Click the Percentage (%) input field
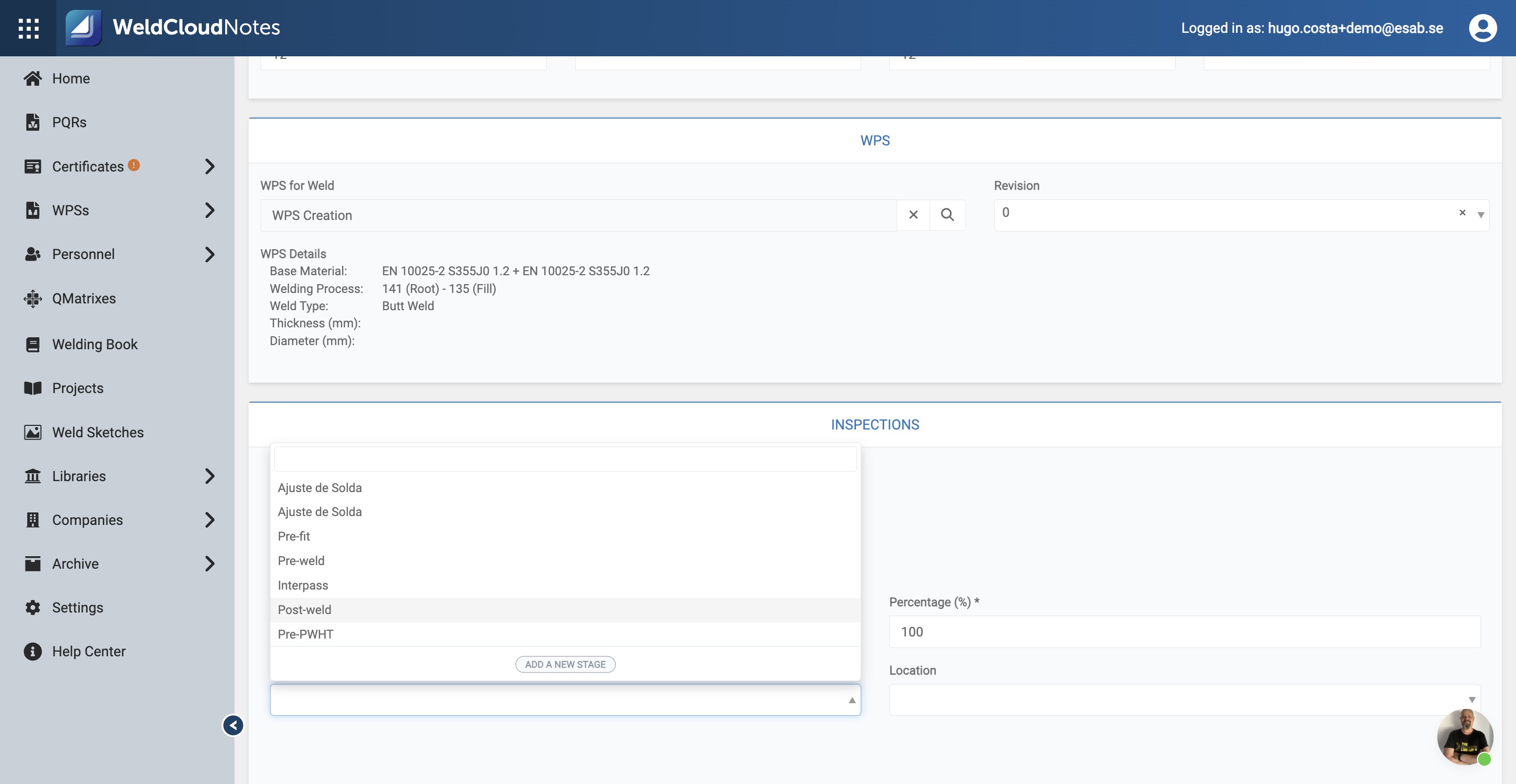Viewport: 1516px width, 784px height. click(1184, 632)
